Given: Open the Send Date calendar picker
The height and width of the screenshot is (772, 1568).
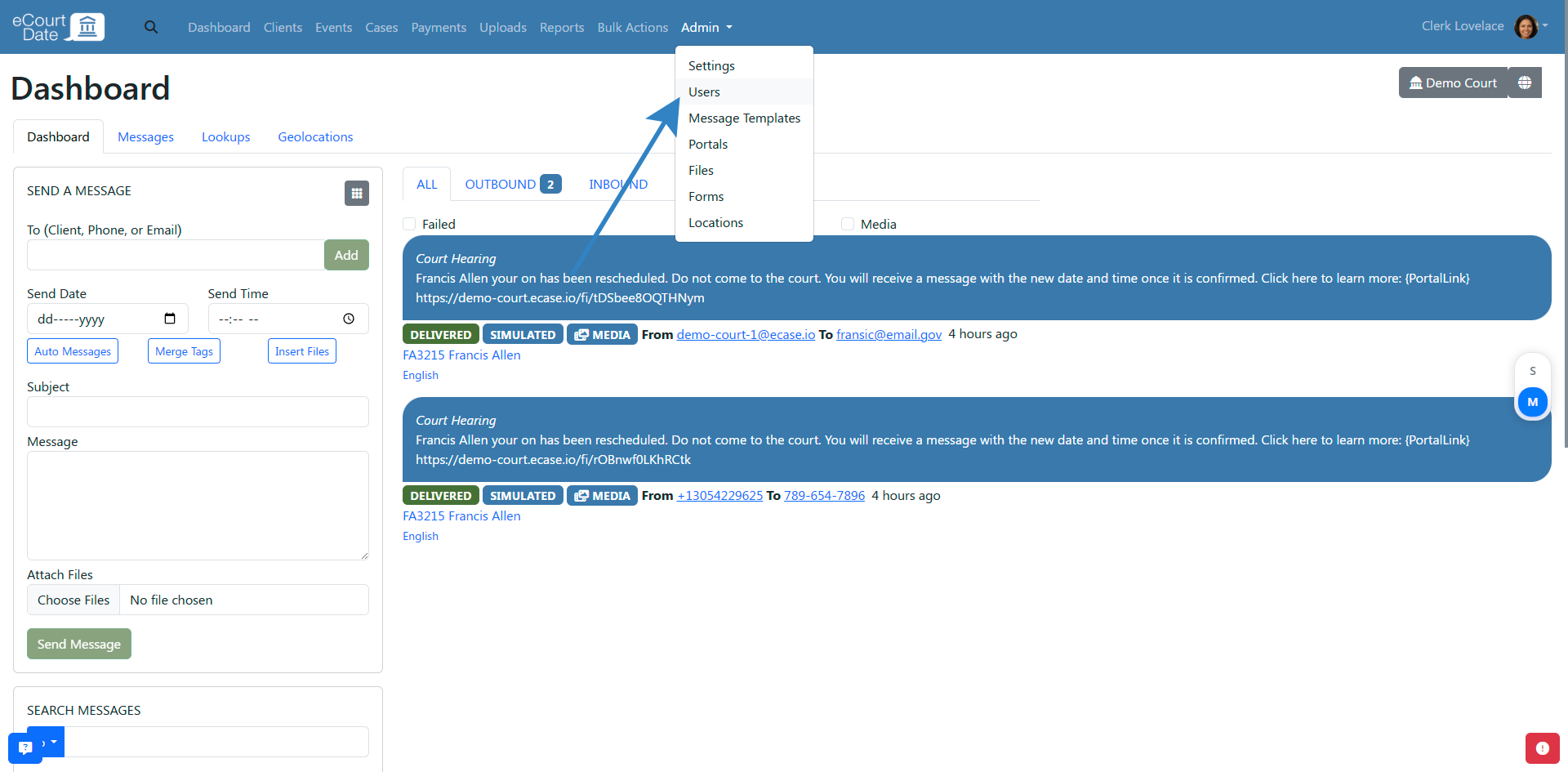Looking at the screenshot, I should point(170,319).
